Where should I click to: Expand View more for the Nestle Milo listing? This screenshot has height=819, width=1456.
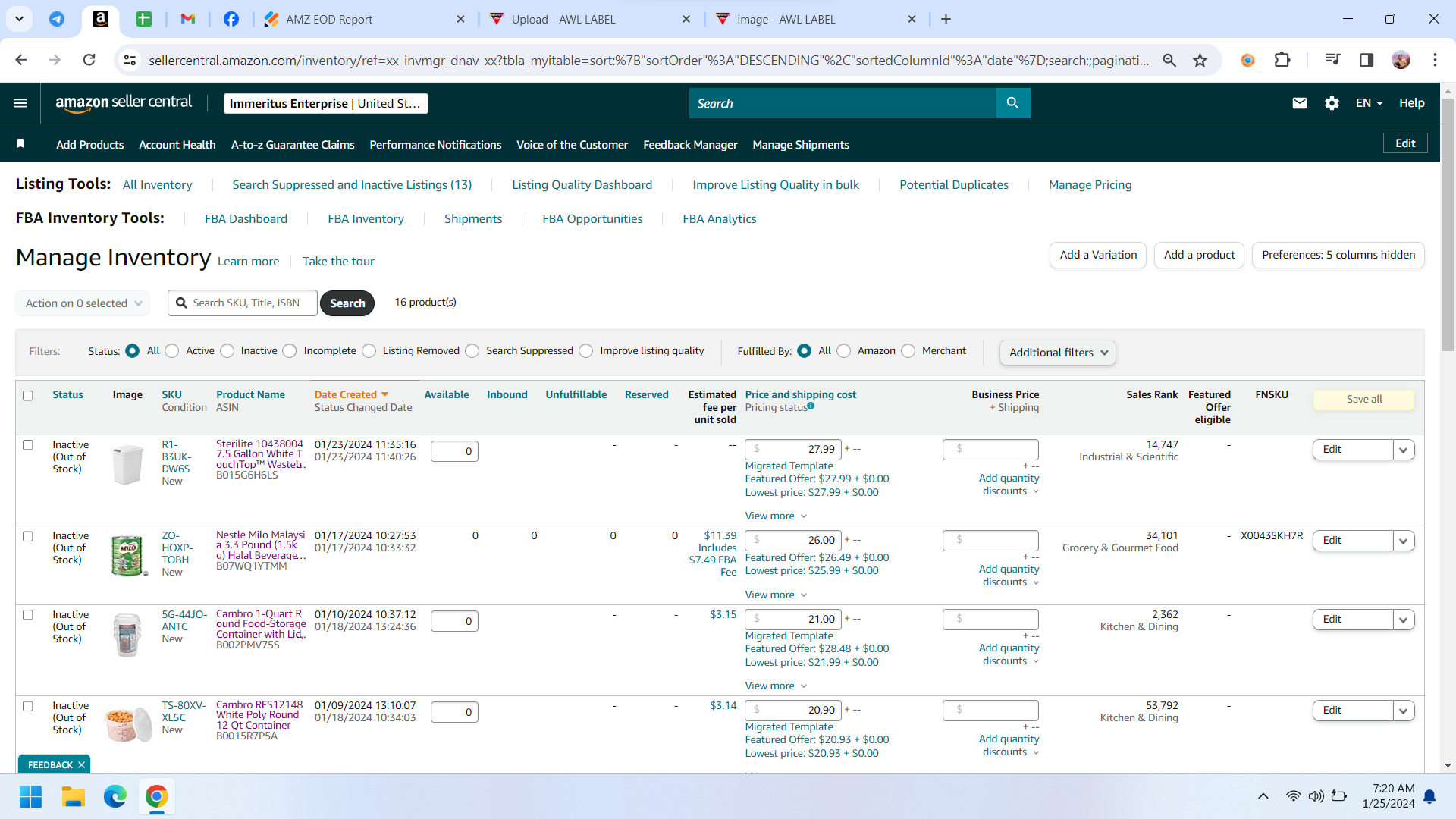coord(776,595)
